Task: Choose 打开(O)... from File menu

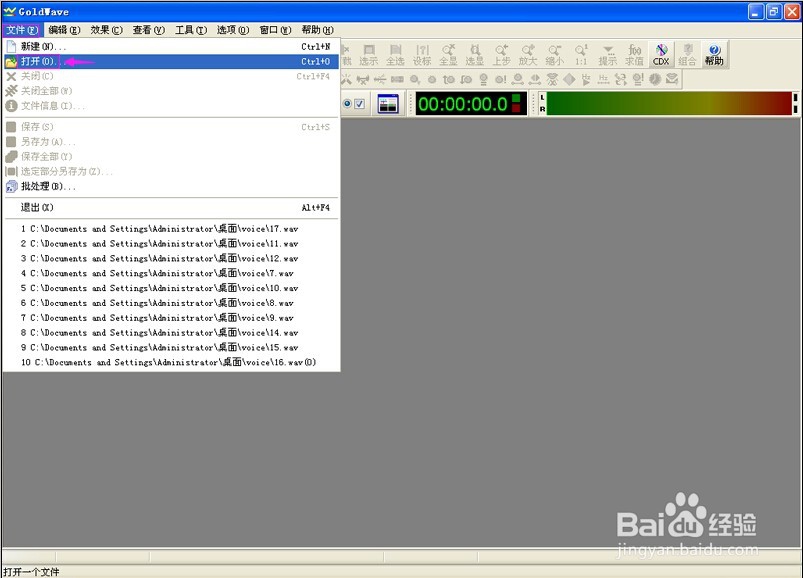Action: 171,61
